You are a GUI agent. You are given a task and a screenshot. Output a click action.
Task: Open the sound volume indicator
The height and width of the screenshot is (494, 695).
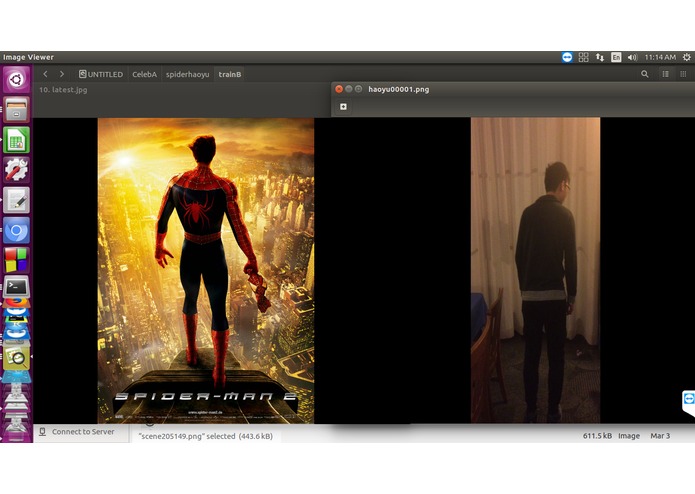click(x=633, y=57)
